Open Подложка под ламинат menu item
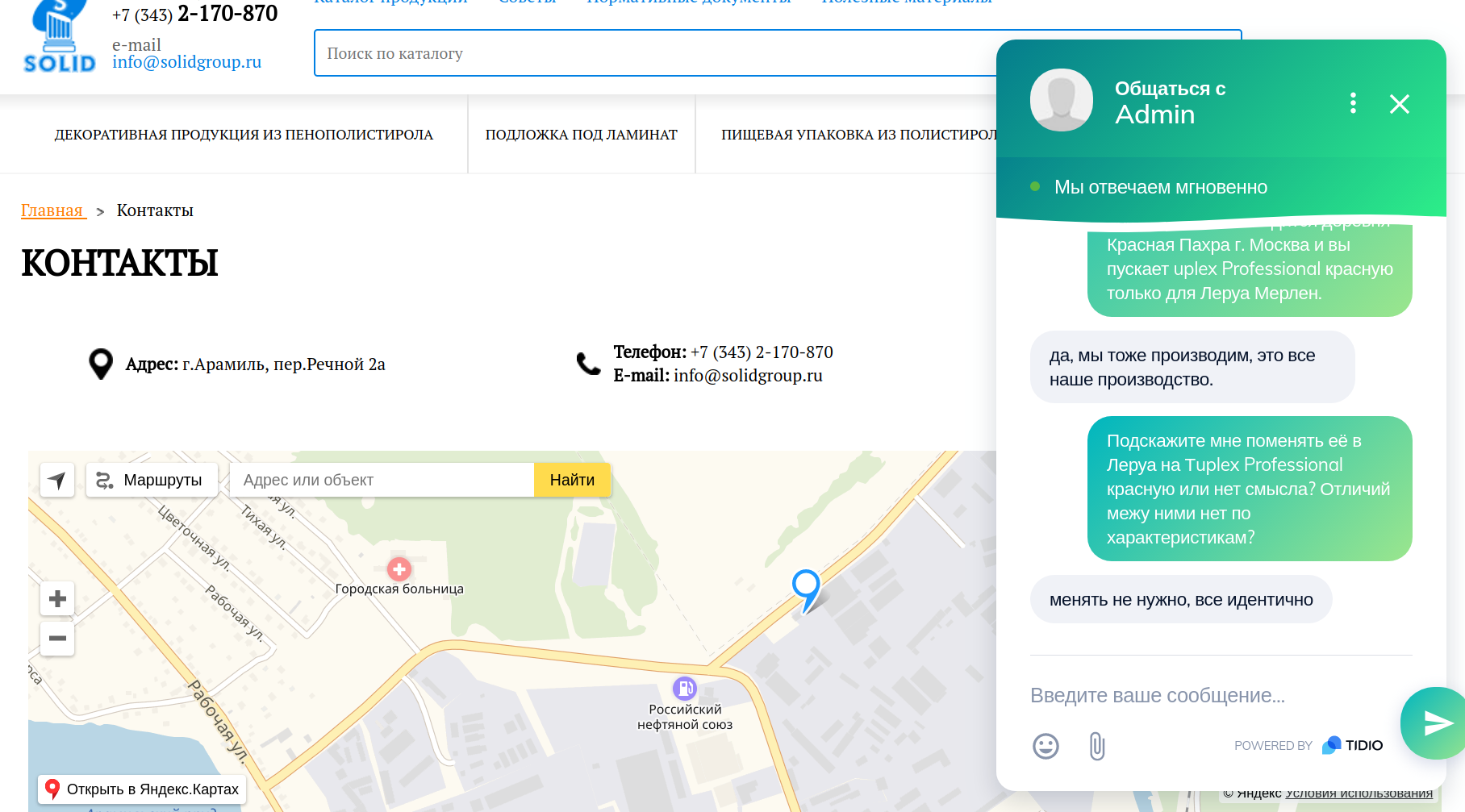 [x=582, y=135]
